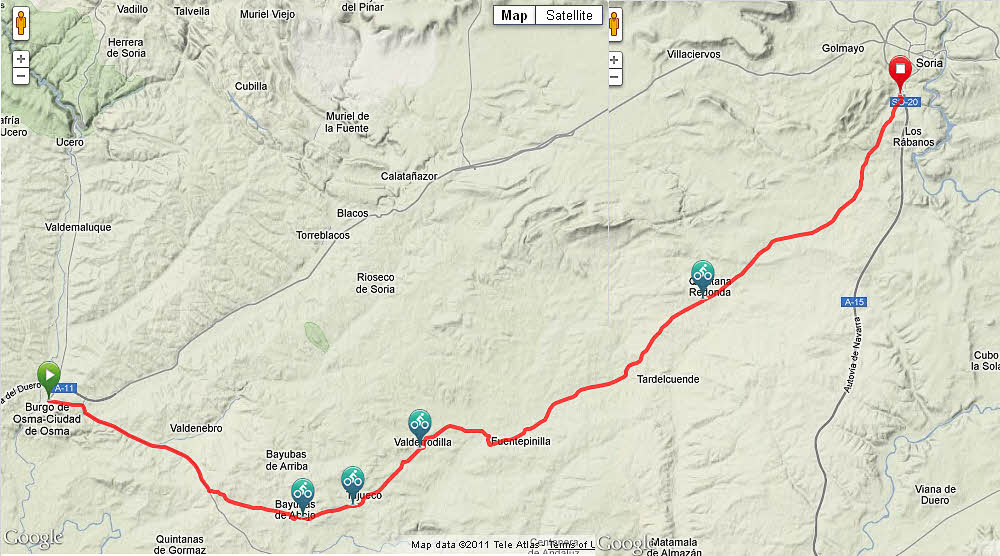Click the Street View pegman on right map
This screenshot has width=1000, height=556.
pyautogui.click(x=615, y=24)
